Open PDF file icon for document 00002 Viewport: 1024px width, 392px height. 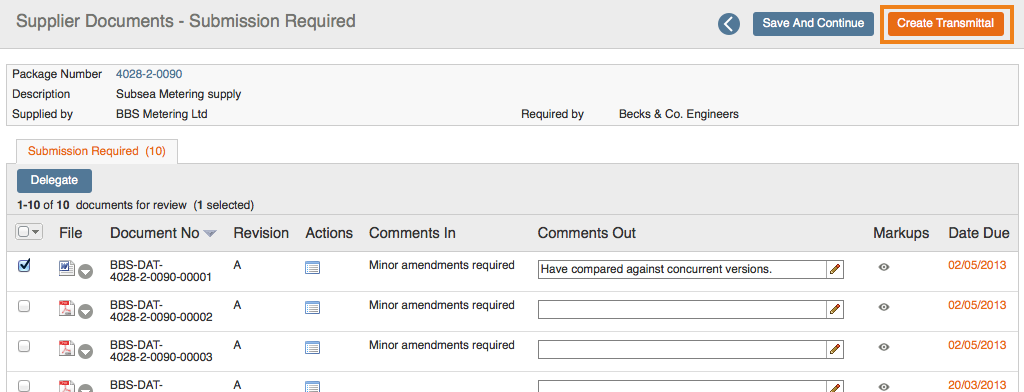point(67,308)
